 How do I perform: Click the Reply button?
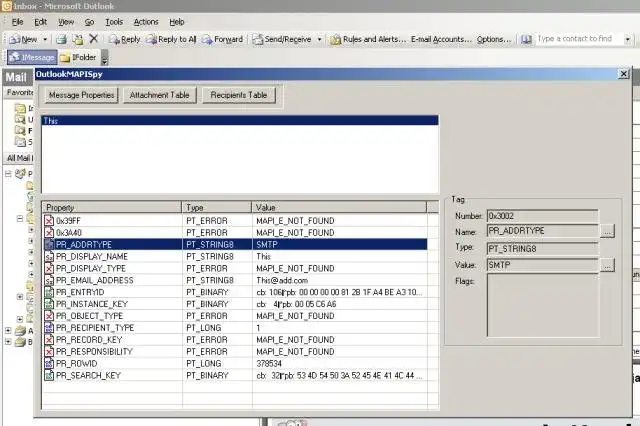124,39
